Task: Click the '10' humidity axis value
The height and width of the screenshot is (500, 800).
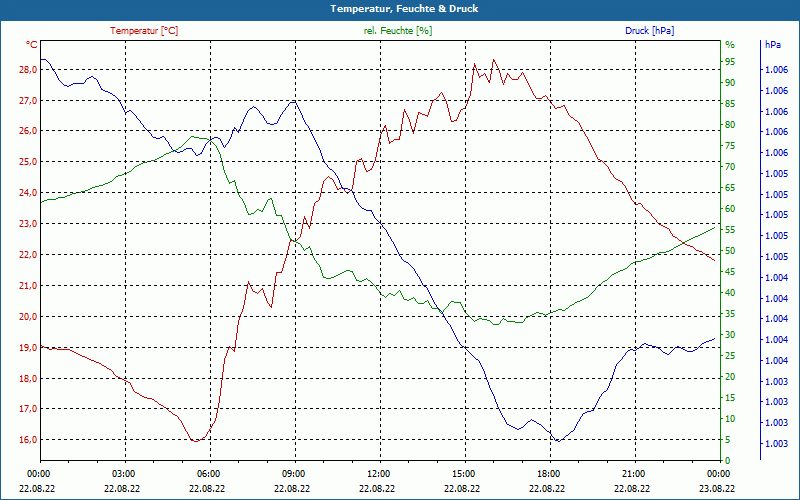Action: [x=730, y=419]
